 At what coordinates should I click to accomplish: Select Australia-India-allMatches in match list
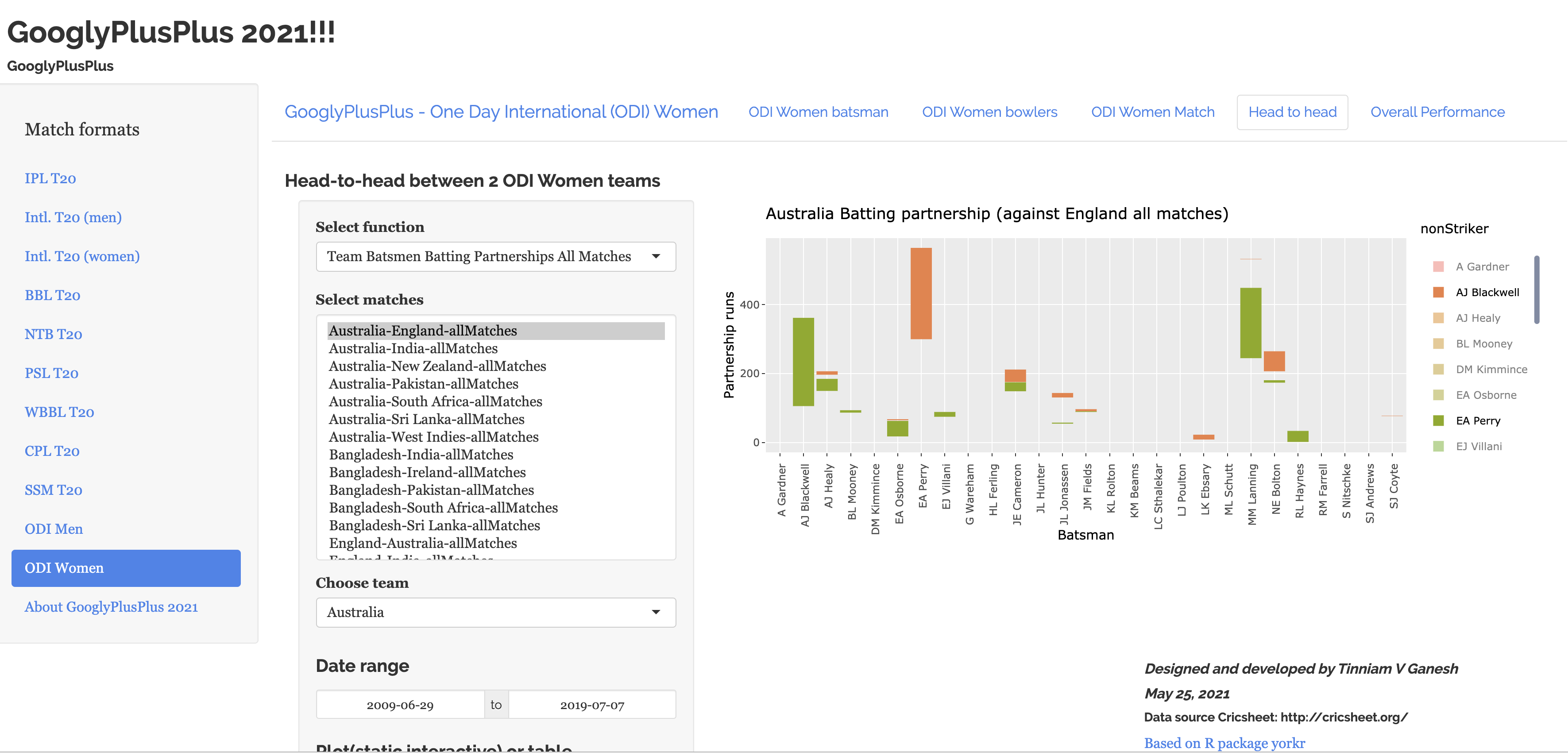tap(413, 348)
